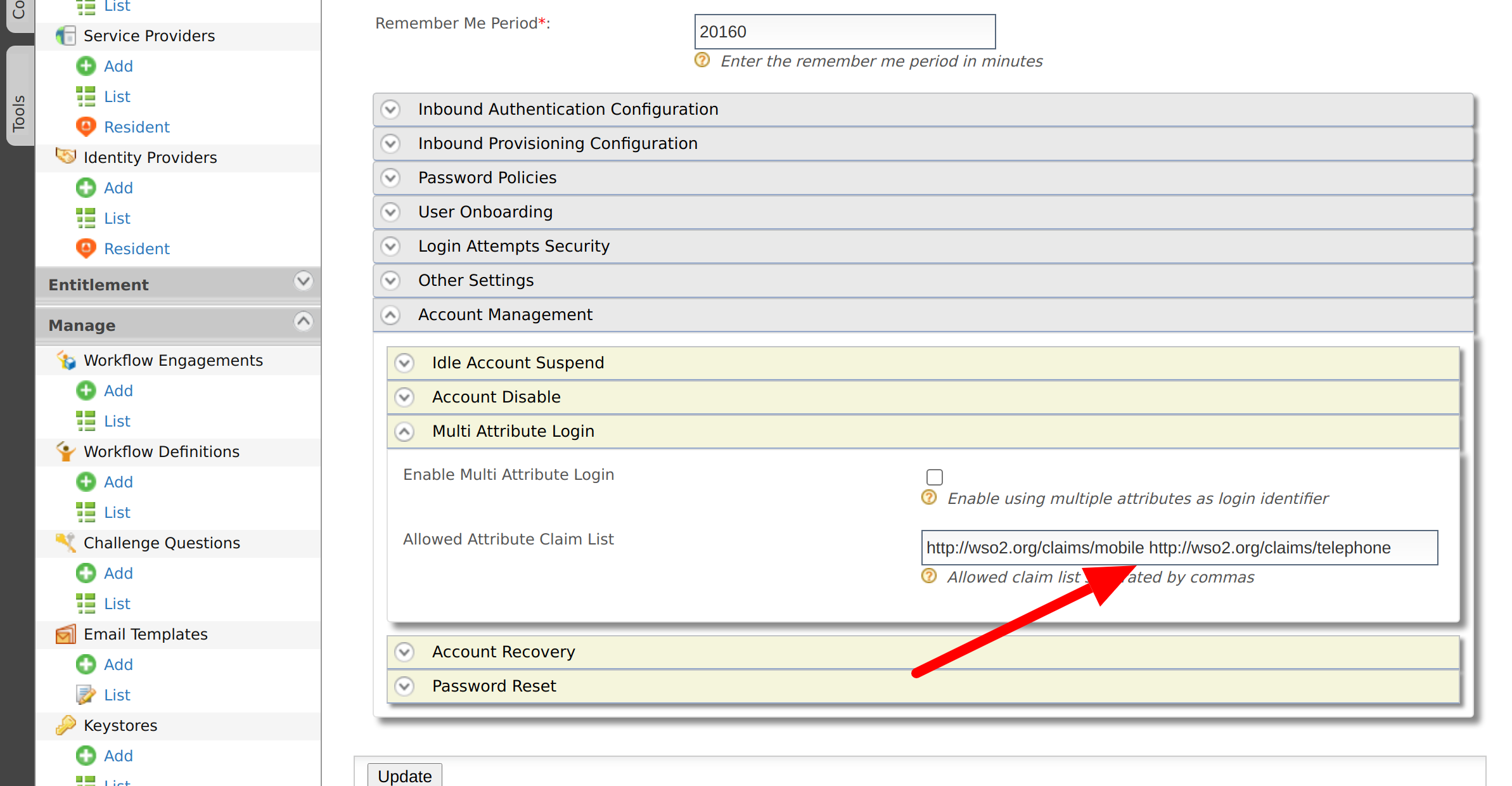Click the help icon beside the allowed claim list hint
The image size is (1512, 786).
click(929, 577)
